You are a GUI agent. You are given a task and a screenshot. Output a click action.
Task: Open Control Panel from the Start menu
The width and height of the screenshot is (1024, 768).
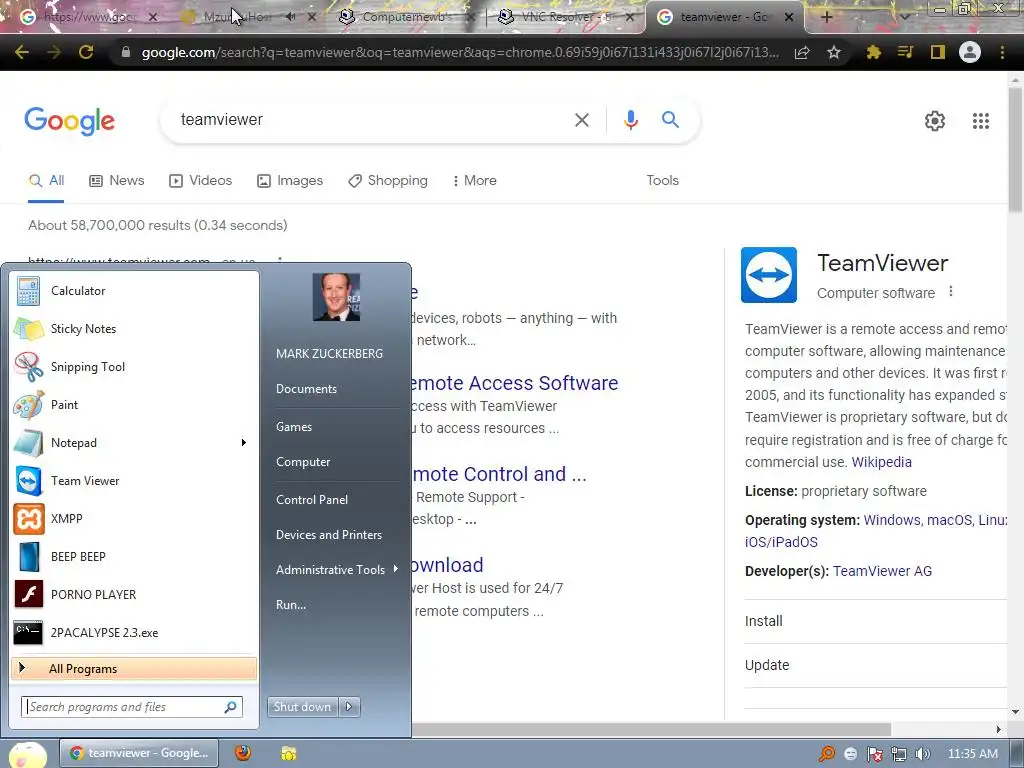tap(312, 500)
